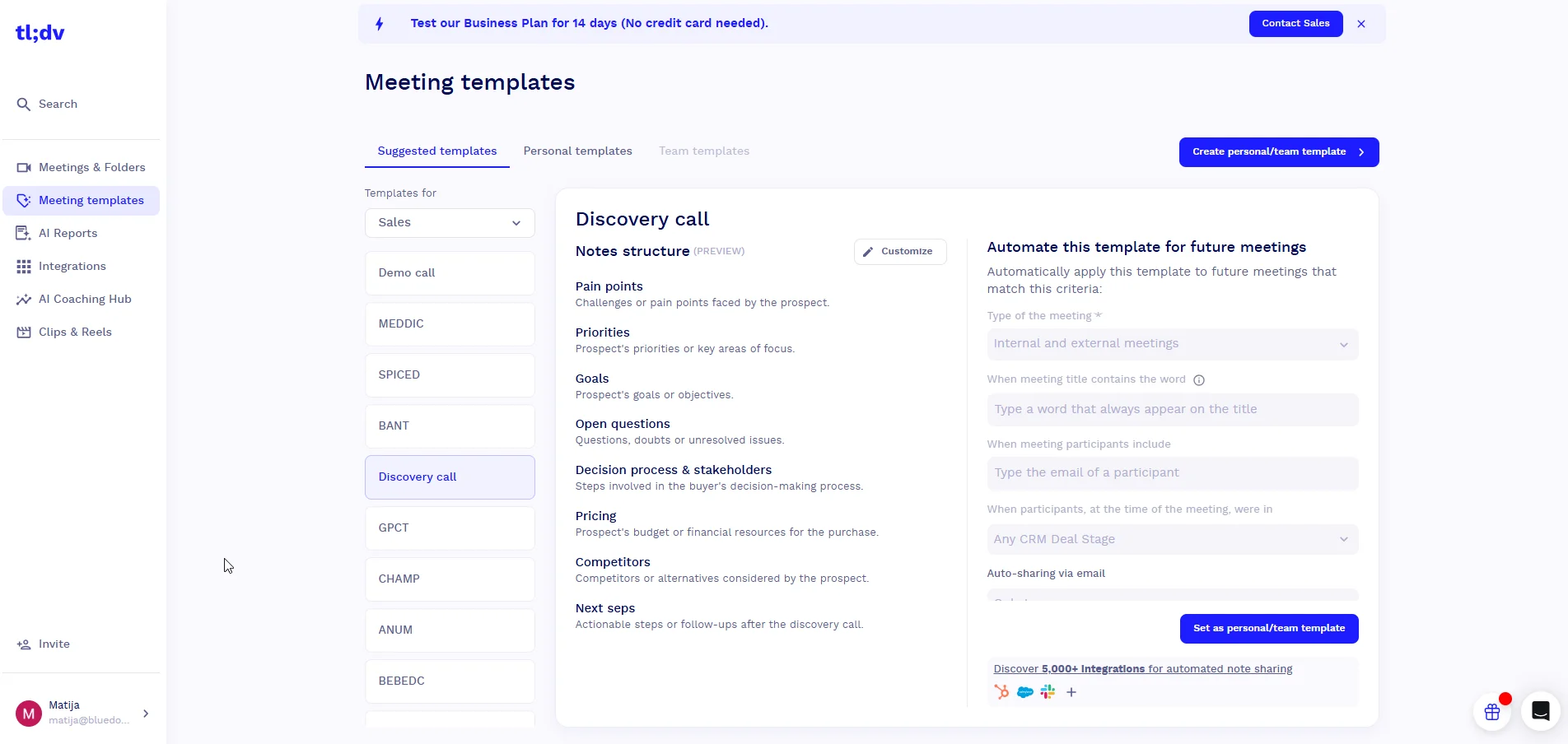Open the chat support widget
1568x744 pixels.
tap(1538, 711)
